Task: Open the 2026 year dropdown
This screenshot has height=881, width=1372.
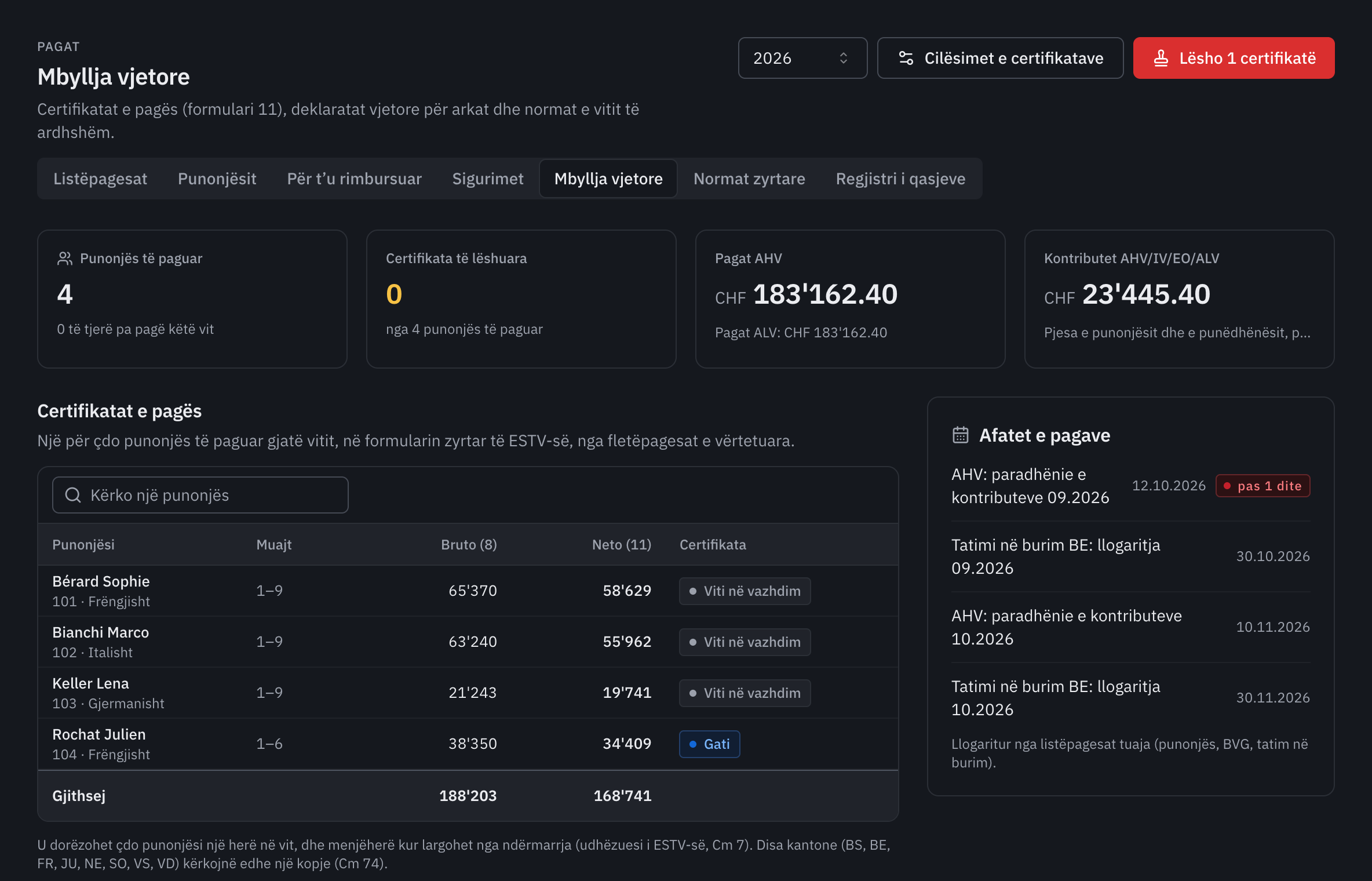Action: pyautogui.click(x=802, y=58)
